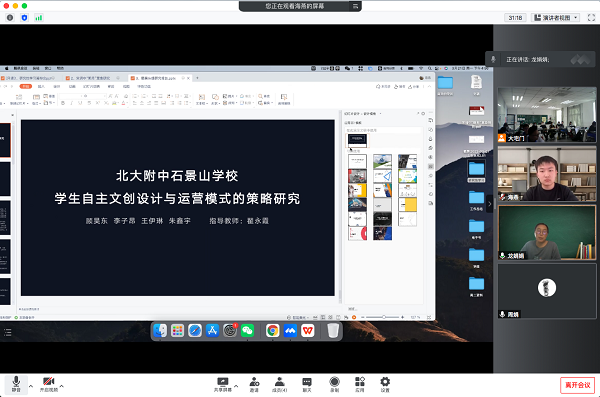600x397 pixels.
Task: Open the speaker view dropdown
Action: pyautogui.click(x=556, y=18)
